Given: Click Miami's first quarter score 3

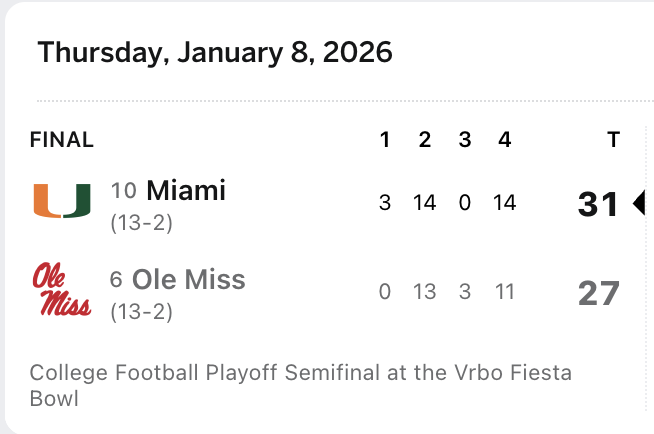Looking at the screenshot, I should click(385, 203).
